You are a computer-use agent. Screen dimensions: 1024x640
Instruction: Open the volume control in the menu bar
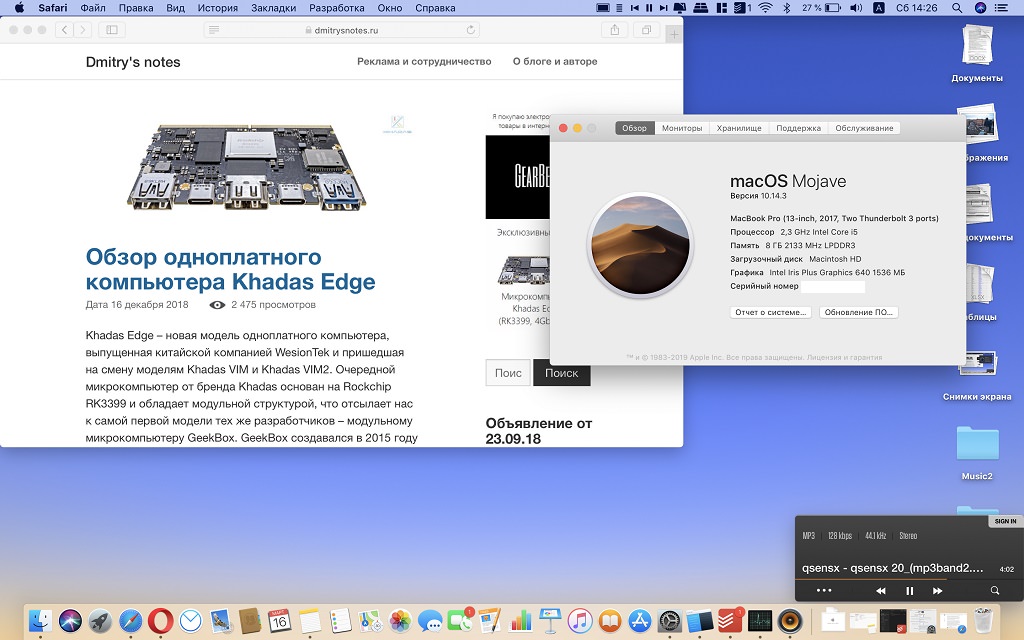click(x=852, y=8)
